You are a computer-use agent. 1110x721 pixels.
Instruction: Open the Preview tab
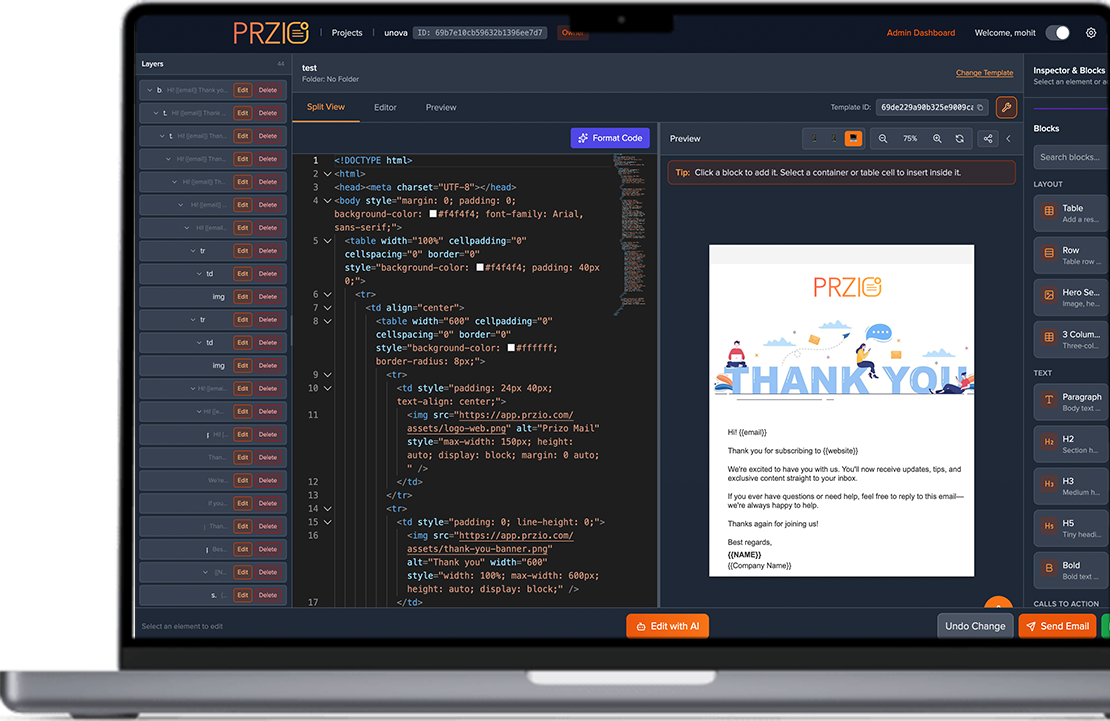click(x=441, y=107)
